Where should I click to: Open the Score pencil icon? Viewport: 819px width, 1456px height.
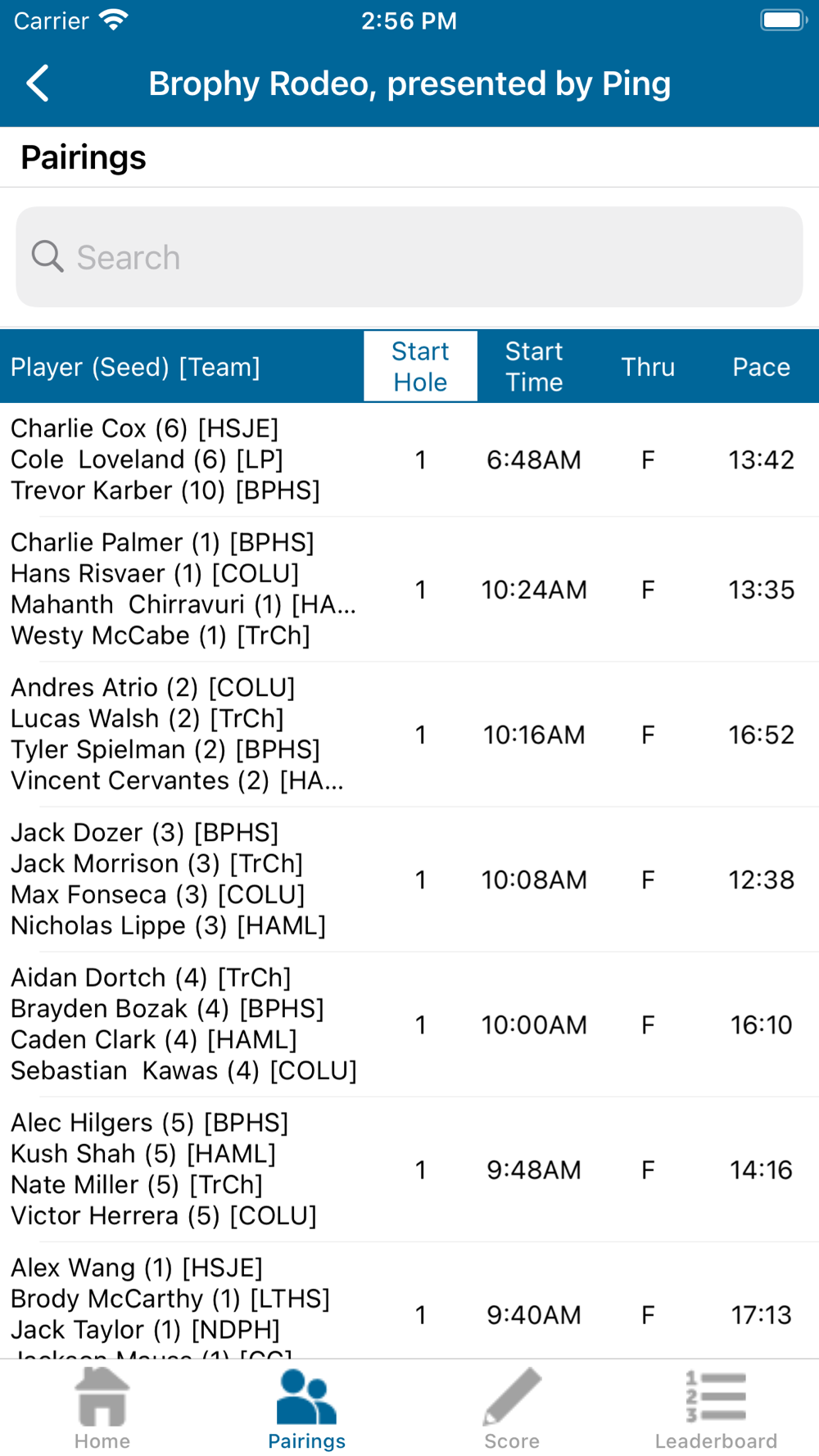pos(512,1397)
